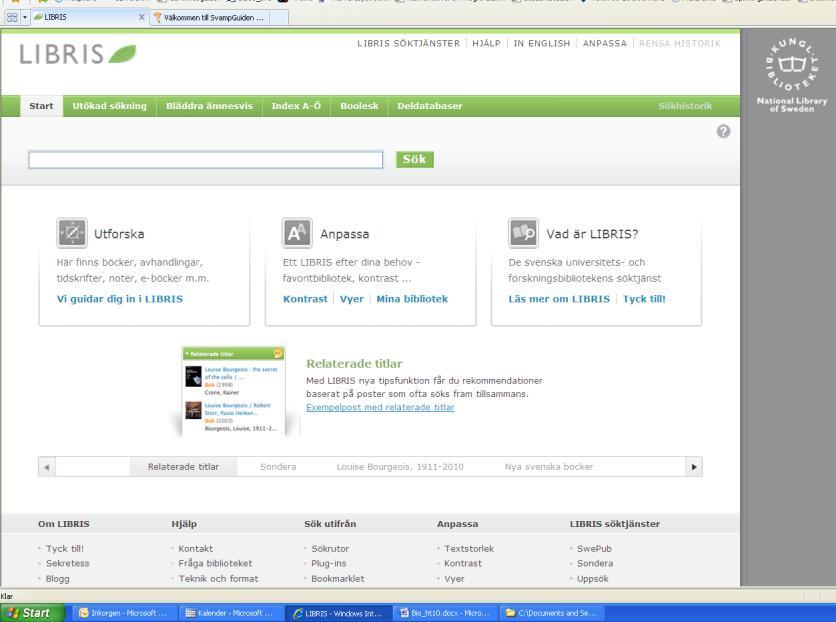Click the Vyer link in Anpassa card
The width and height of the screenshot is (836, 622).
(x=352, y=299)
